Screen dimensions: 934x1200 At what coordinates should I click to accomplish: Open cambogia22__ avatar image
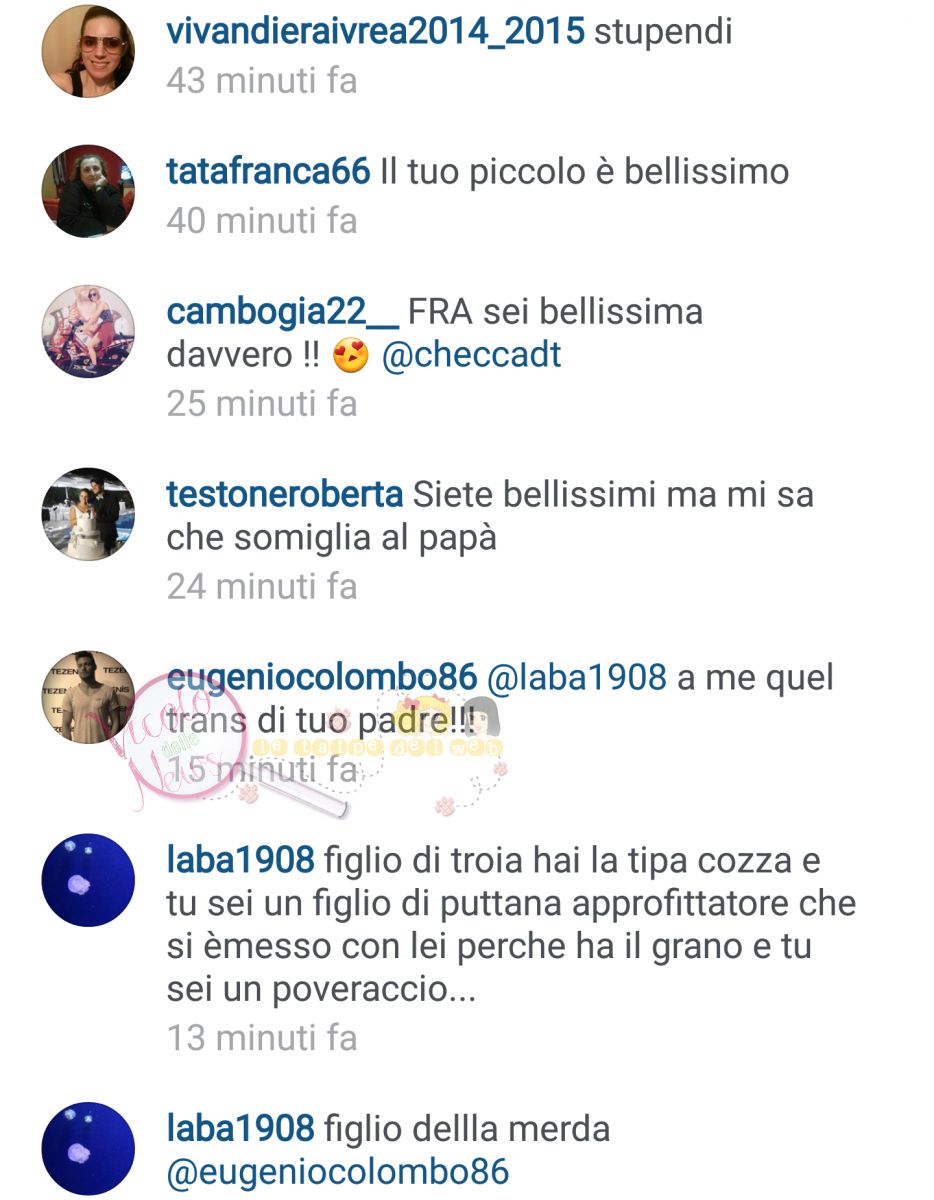coord(88,332)
